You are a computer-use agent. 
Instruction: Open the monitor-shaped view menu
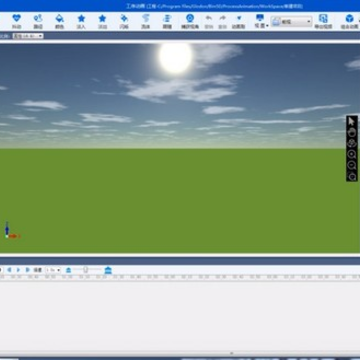(260, 21)
